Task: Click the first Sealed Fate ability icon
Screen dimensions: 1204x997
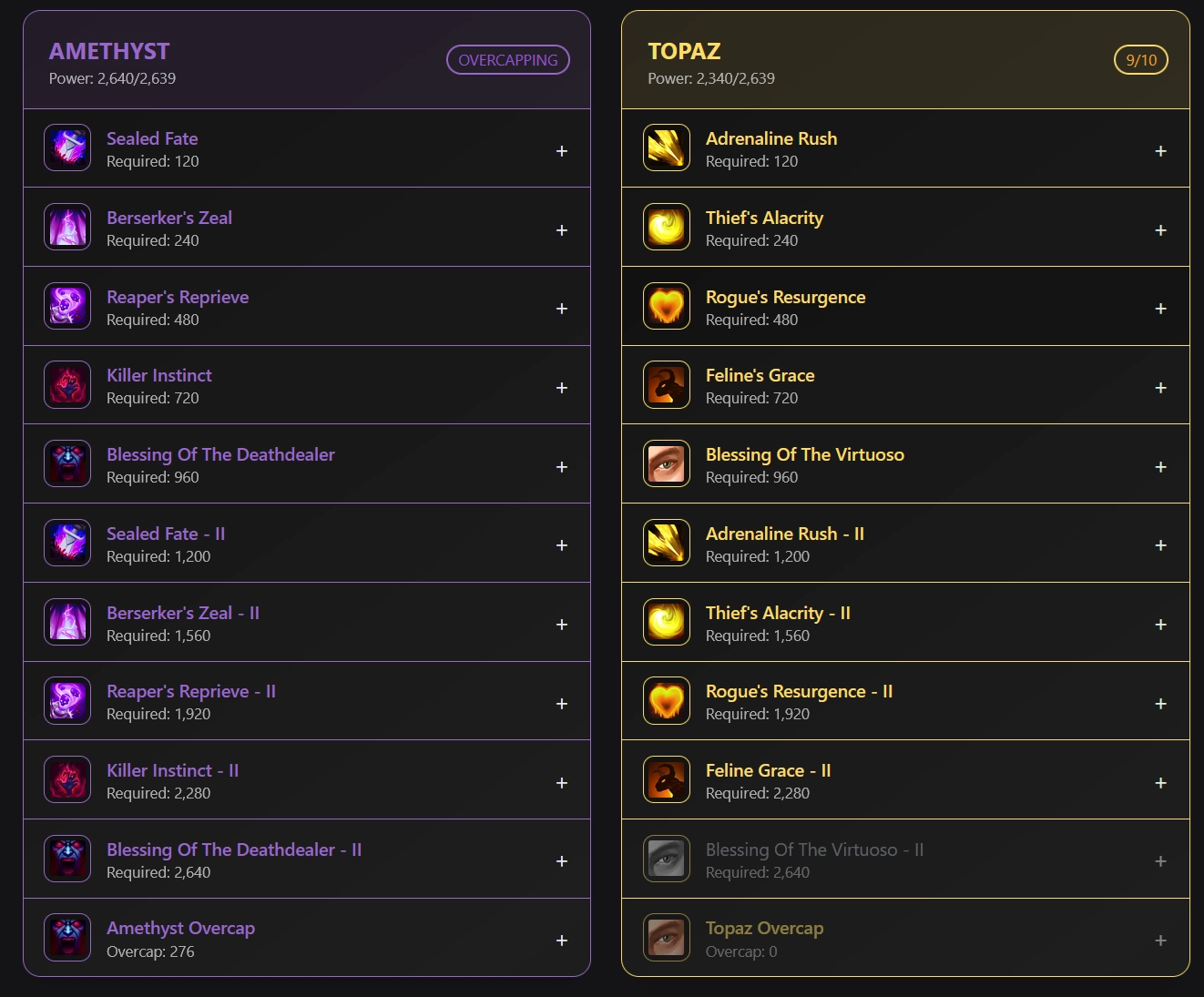Action: 67,148
